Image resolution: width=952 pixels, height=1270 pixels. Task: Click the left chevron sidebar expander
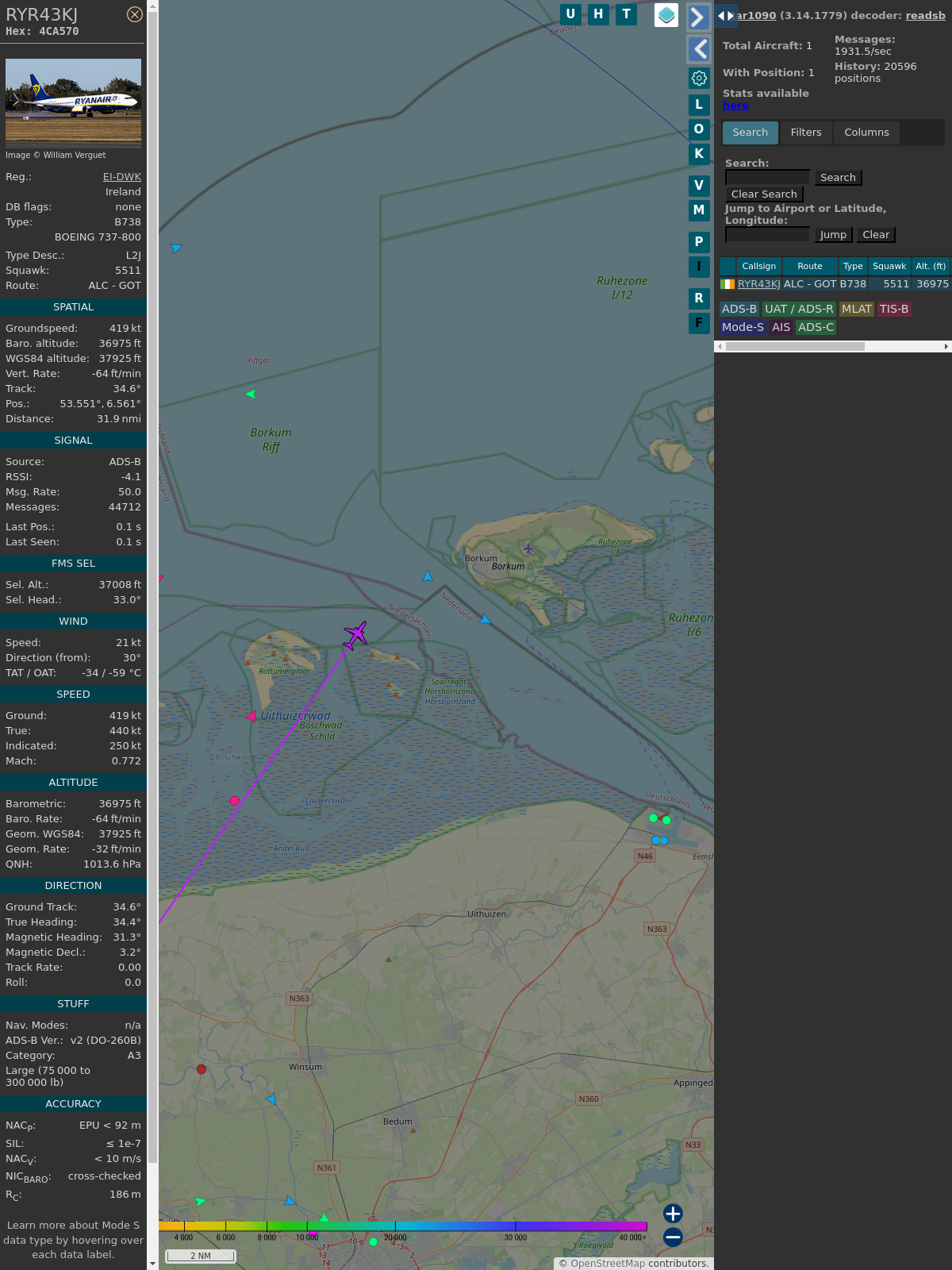coord(698,49)
